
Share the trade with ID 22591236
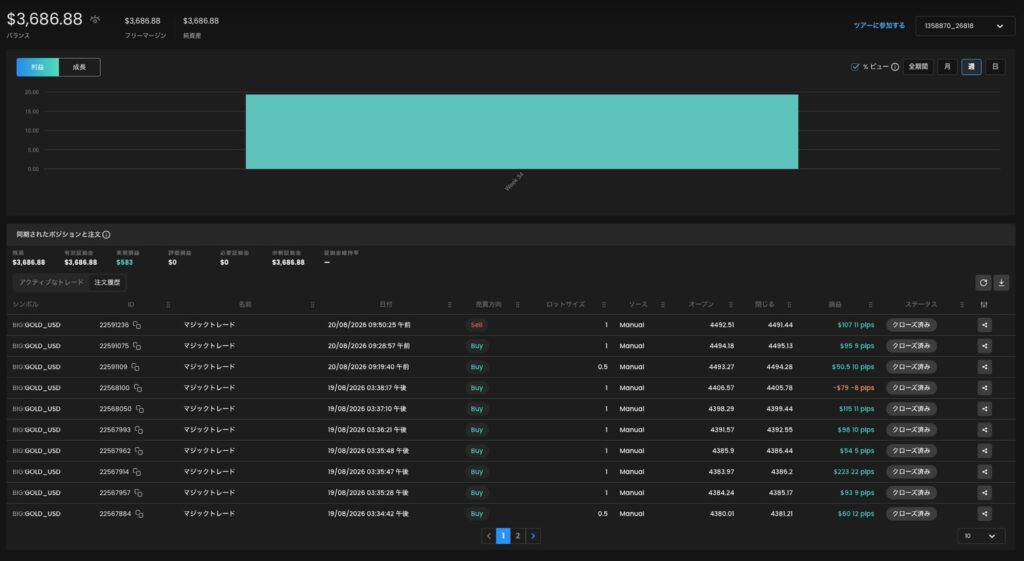[x=985, y=325]
